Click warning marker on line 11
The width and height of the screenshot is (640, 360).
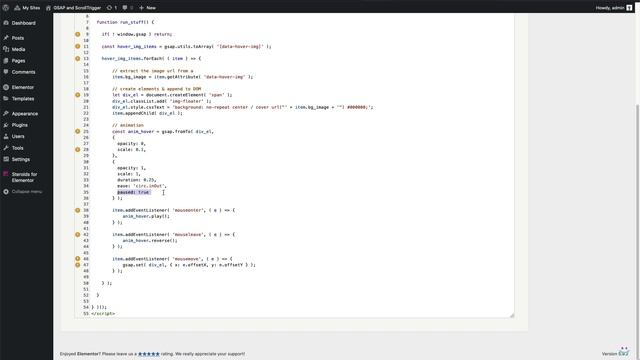[x=78, y=46]
